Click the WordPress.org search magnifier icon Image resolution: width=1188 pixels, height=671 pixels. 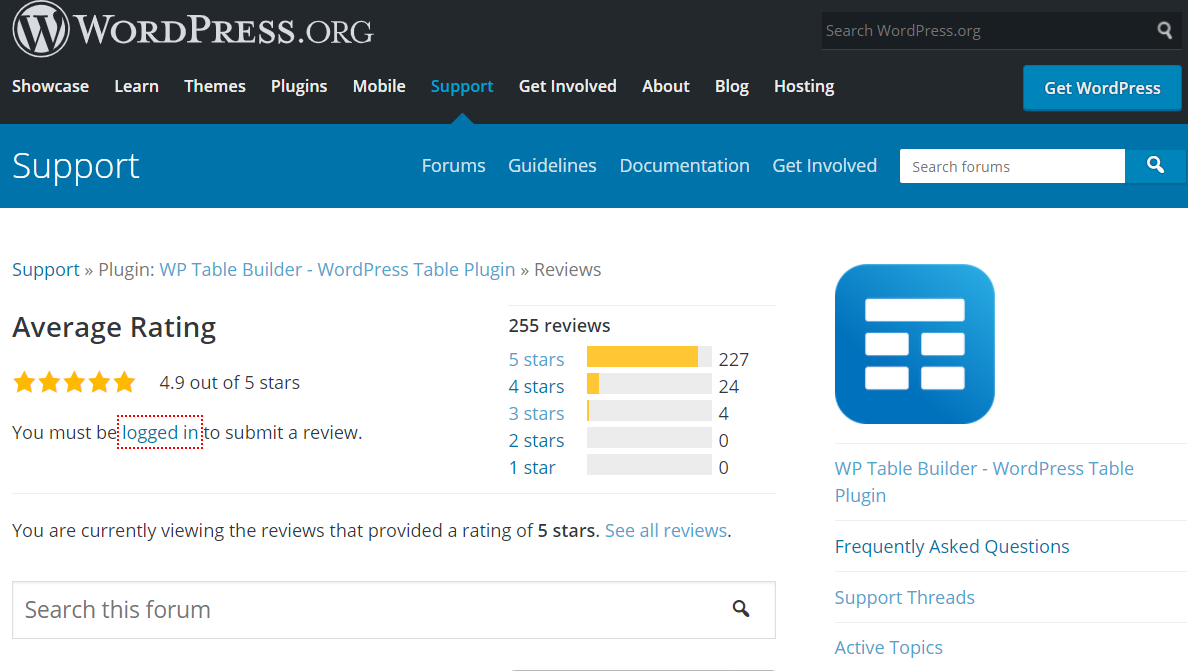point(1165,30)
